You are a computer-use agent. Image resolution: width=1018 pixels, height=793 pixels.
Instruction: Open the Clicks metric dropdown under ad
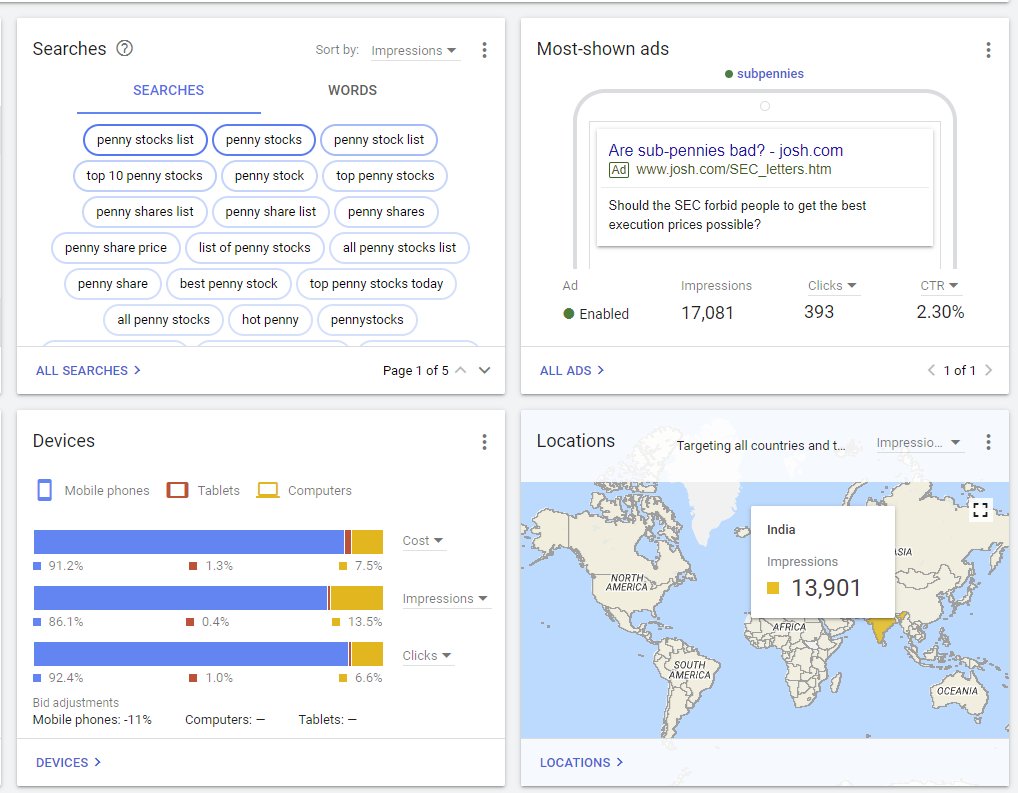coord(833,286)
